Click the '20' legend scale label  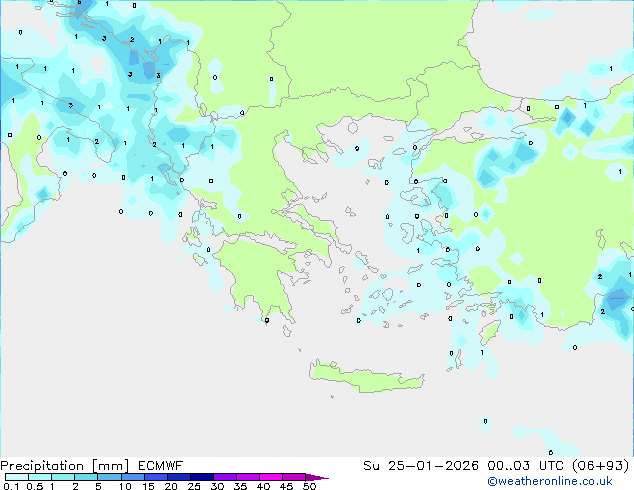tap(171, 486)
